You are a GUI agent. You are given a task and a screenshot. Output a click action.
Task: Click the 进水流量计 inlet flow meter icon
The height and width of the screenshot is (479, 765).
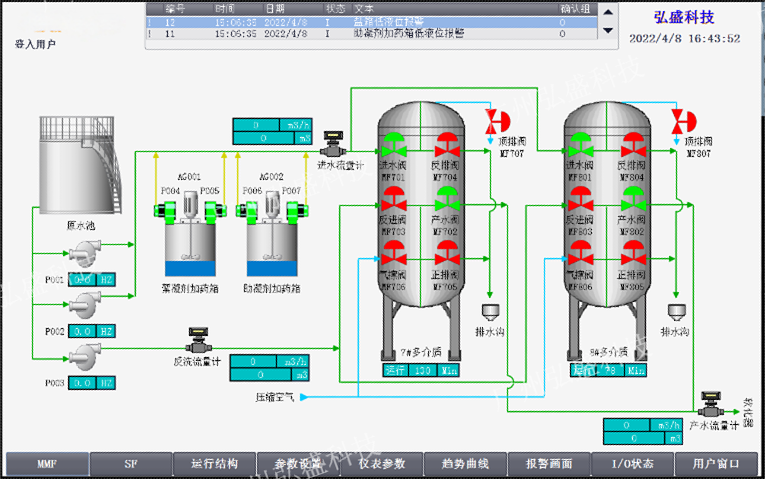[333, 143]
